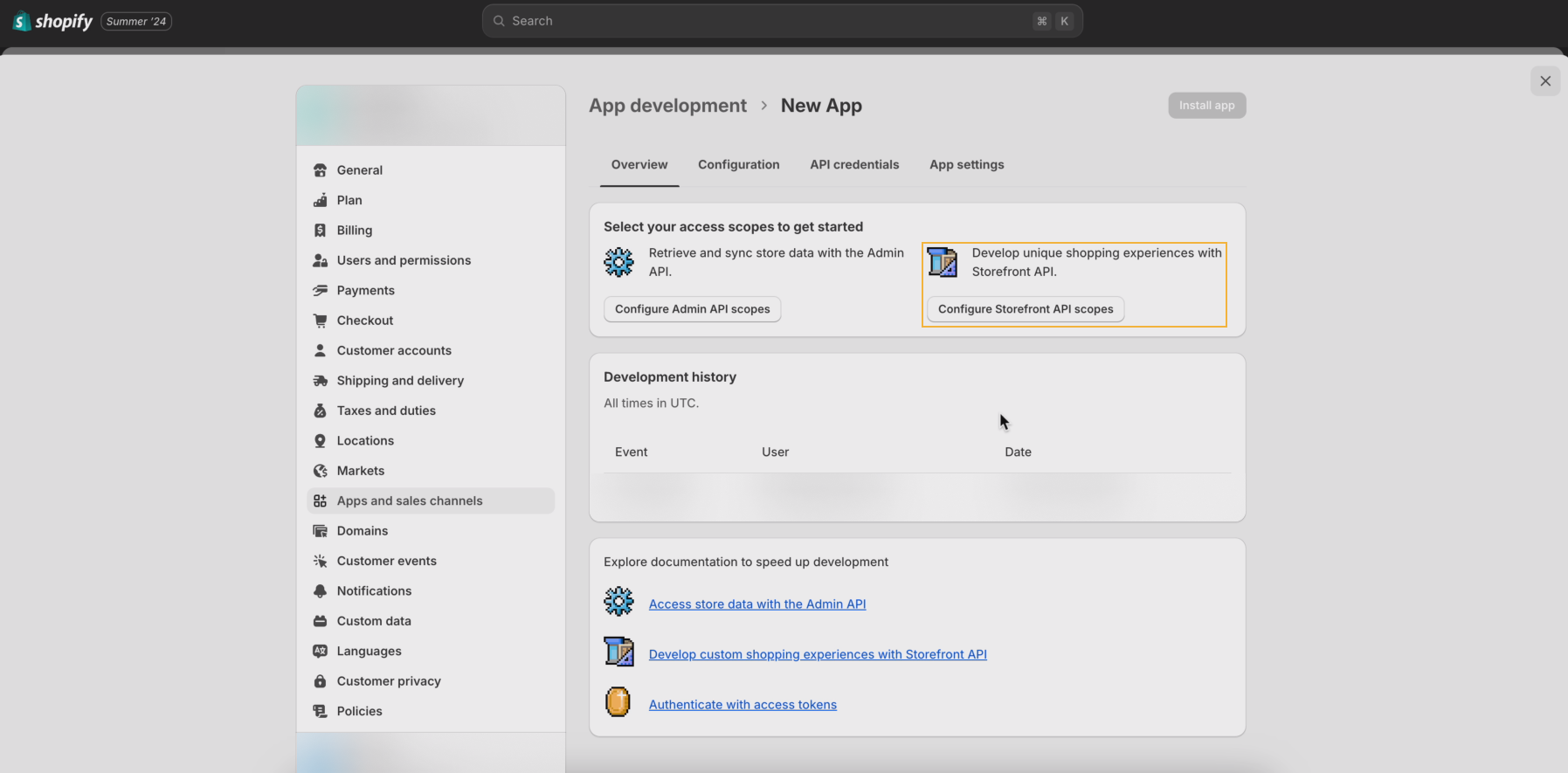This screenshot has height=773, width=1568.
Task: Click Configure Storefront API scopes button
Action: click(1026, 309)
